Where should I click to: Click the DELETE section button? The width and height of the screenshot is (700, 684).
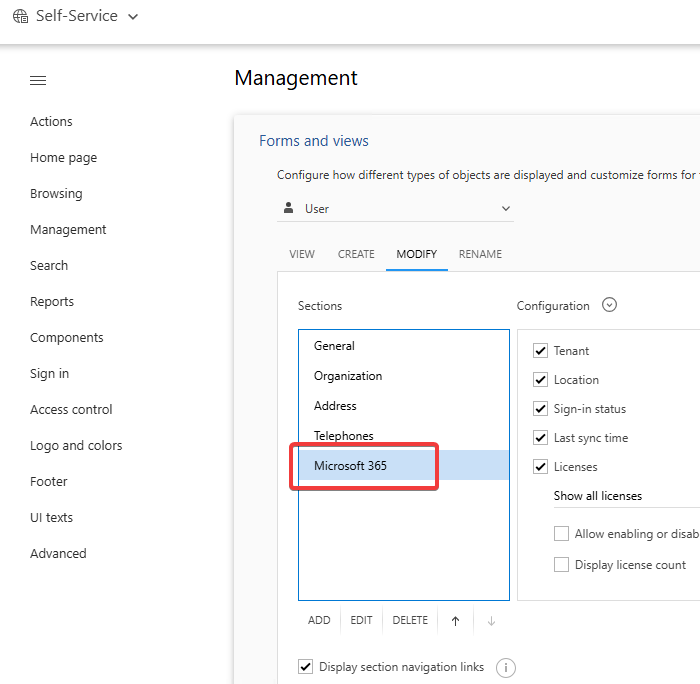tap(410, 621)
